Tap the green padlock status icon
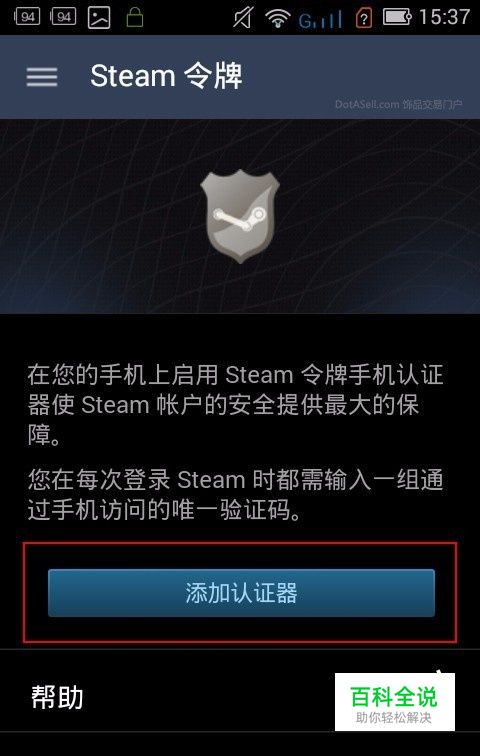 point(135,17)
